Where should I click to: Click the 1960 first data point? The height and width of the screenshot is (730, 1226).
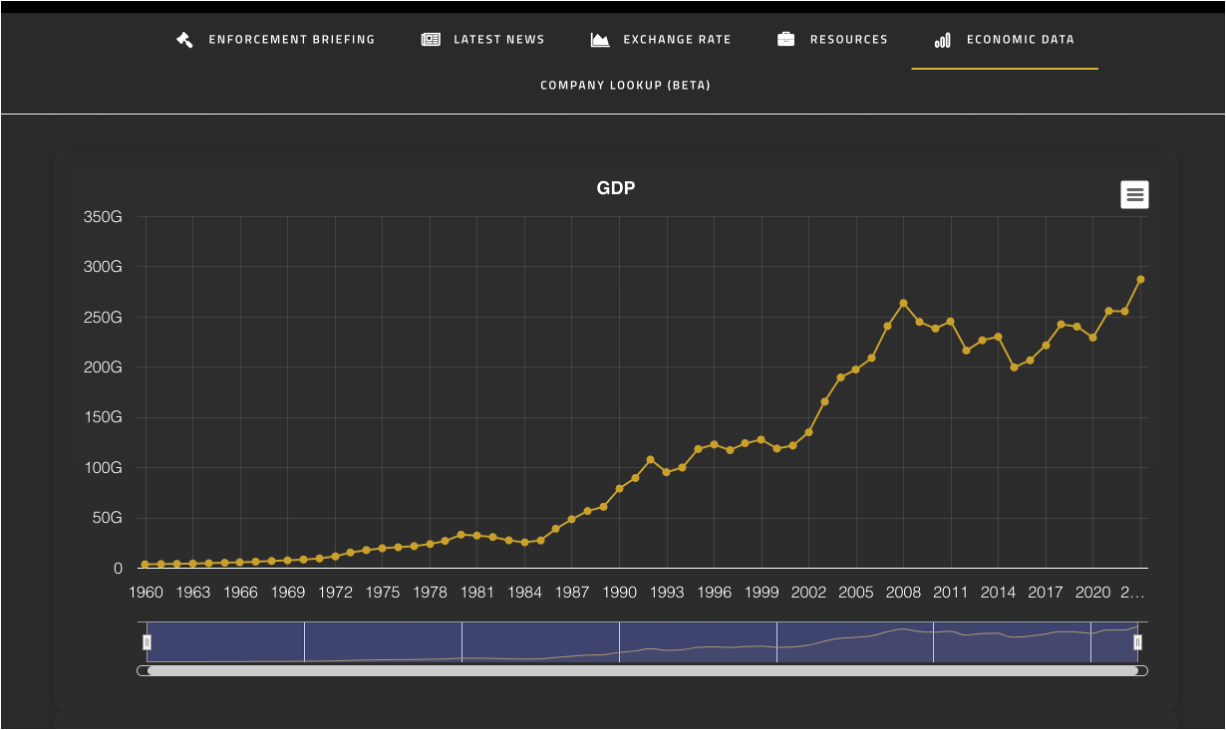[x=145, y=564]
